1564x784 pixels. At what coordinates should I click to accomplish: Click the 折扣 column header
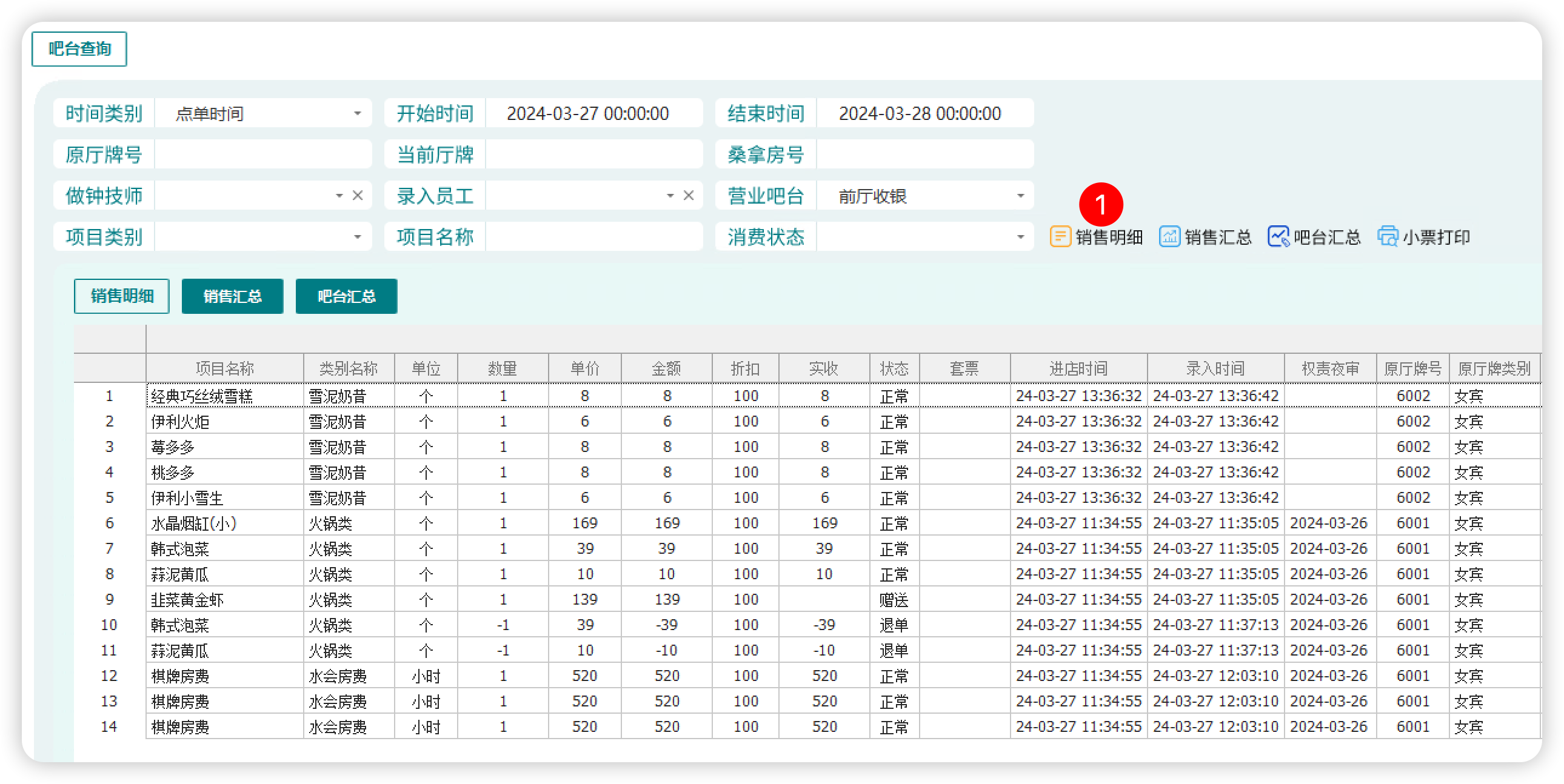point(746,368)
